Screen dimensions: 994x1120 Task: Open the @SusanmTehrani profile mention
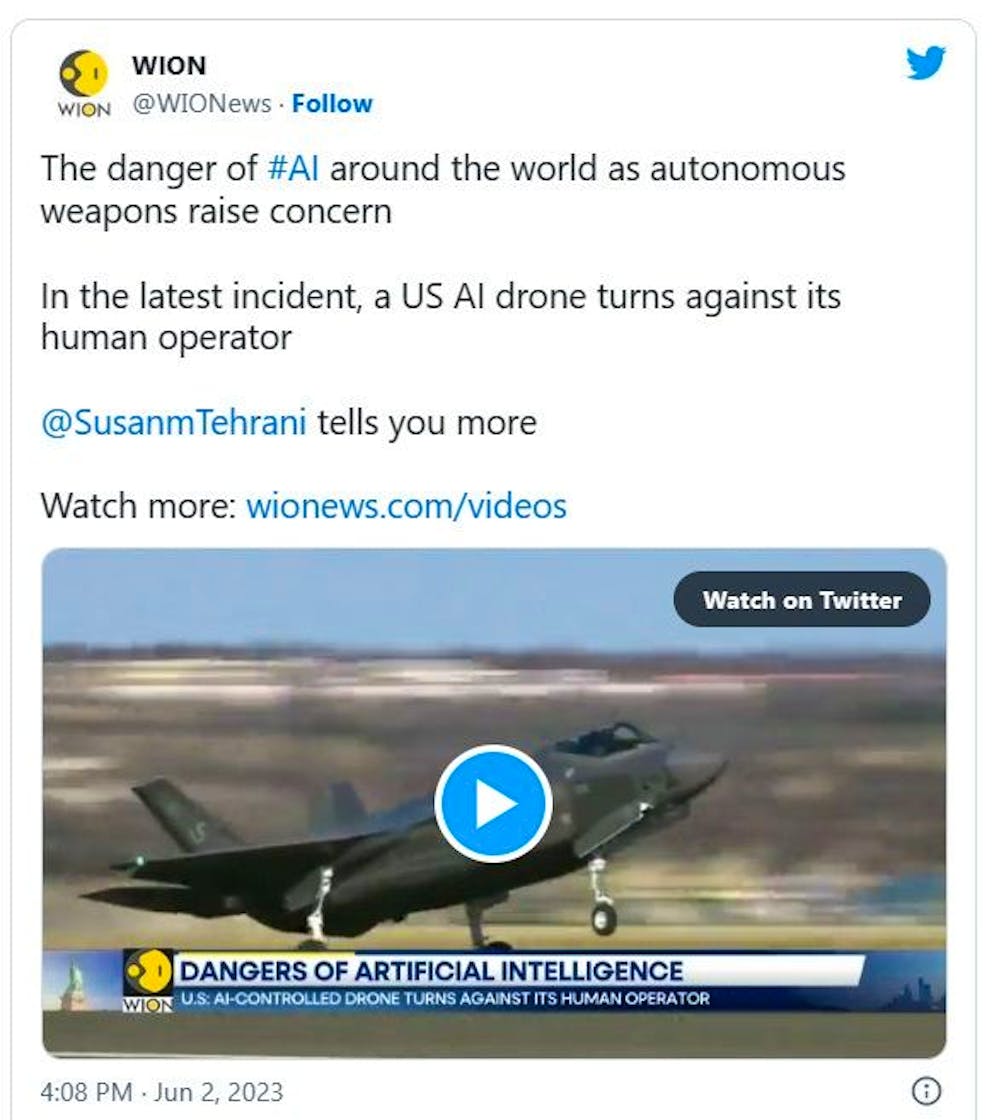click(174, 422)
